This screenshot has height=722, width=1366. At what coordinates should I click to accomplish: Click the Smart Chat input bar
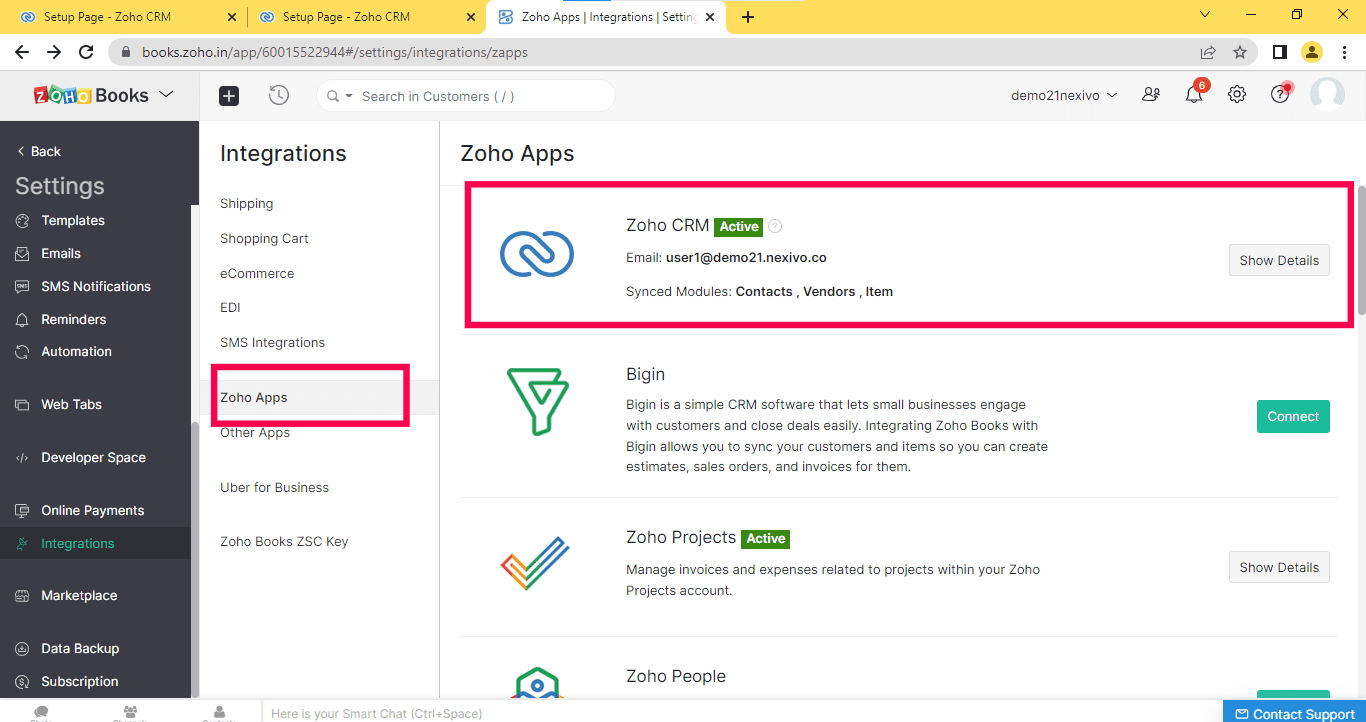coord(740,713)
